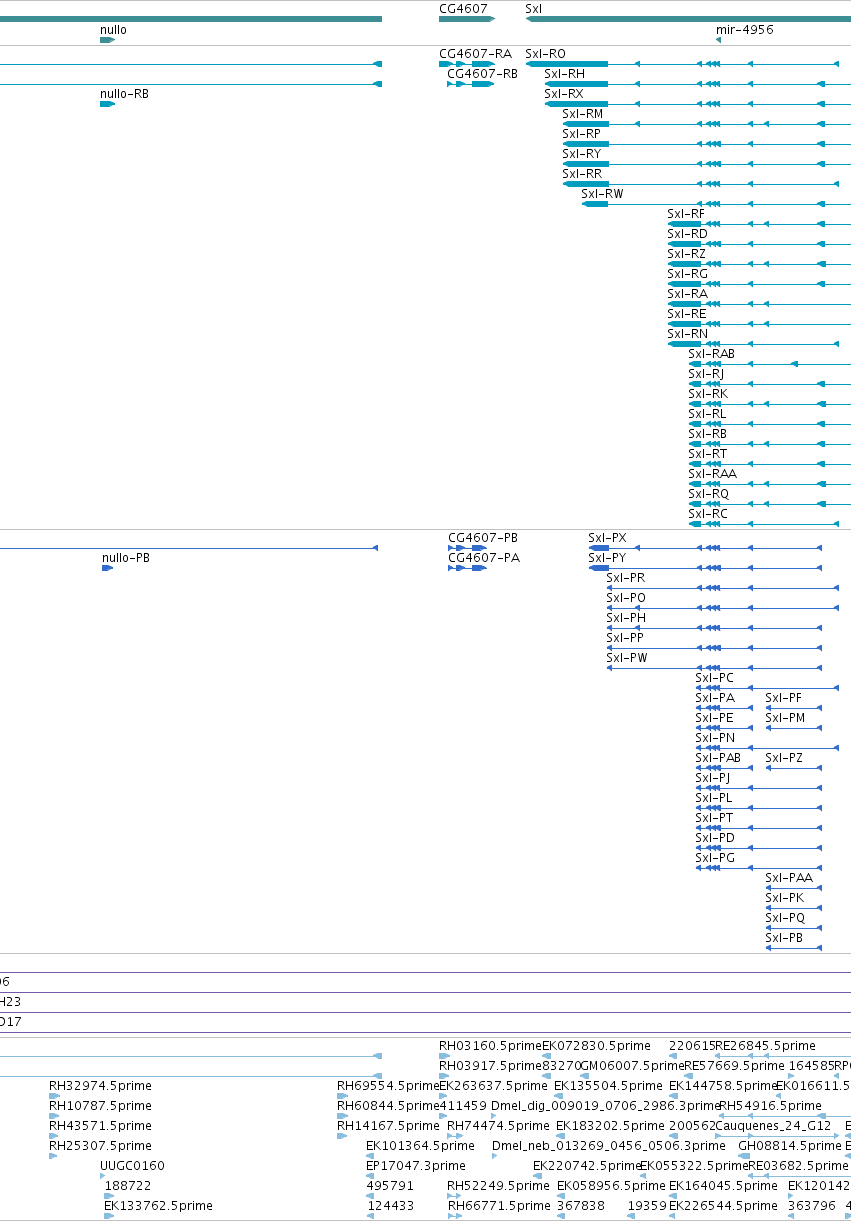Click protein label Sxl-PY
Viewport: 851px width, 1221px height.
(607, 558)
